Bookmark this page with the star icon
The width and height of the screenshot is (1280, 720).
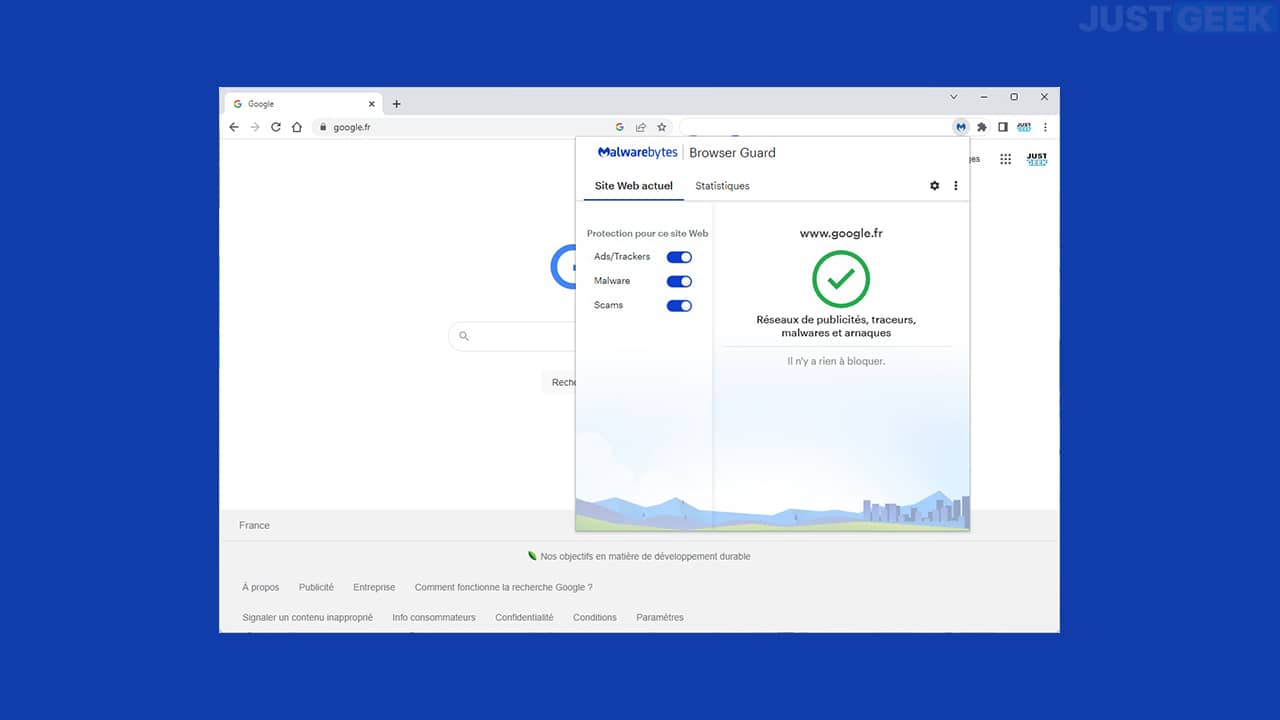tap(661, 127)
